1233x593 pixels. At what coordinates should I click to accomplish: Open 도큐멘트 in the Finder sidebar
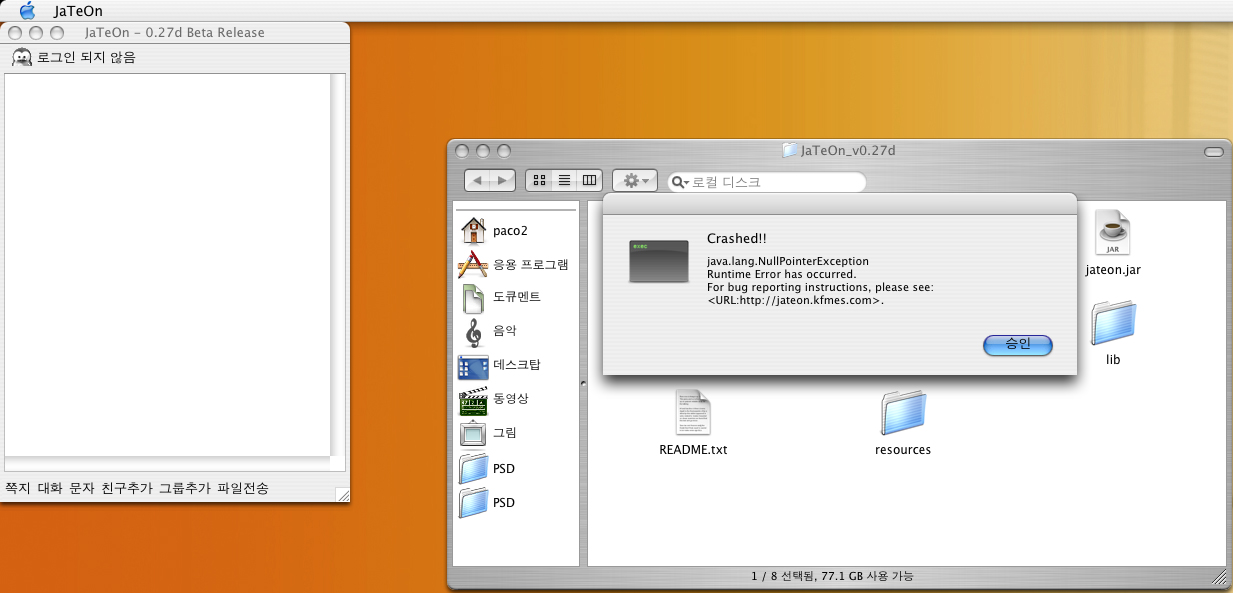(500, 298)
